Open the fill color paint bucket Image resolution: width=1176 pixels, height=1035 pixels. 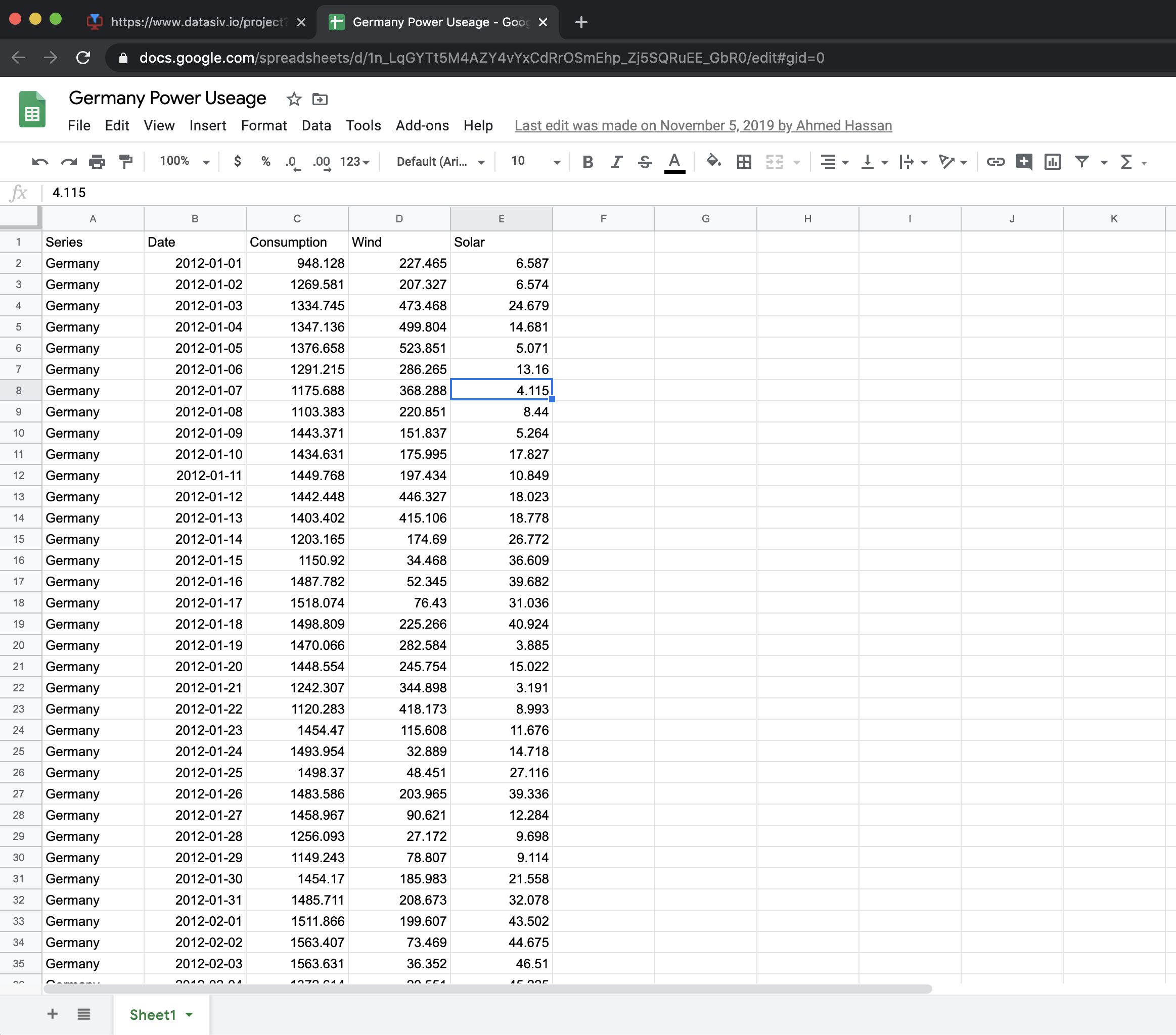(x=713, y=162)
